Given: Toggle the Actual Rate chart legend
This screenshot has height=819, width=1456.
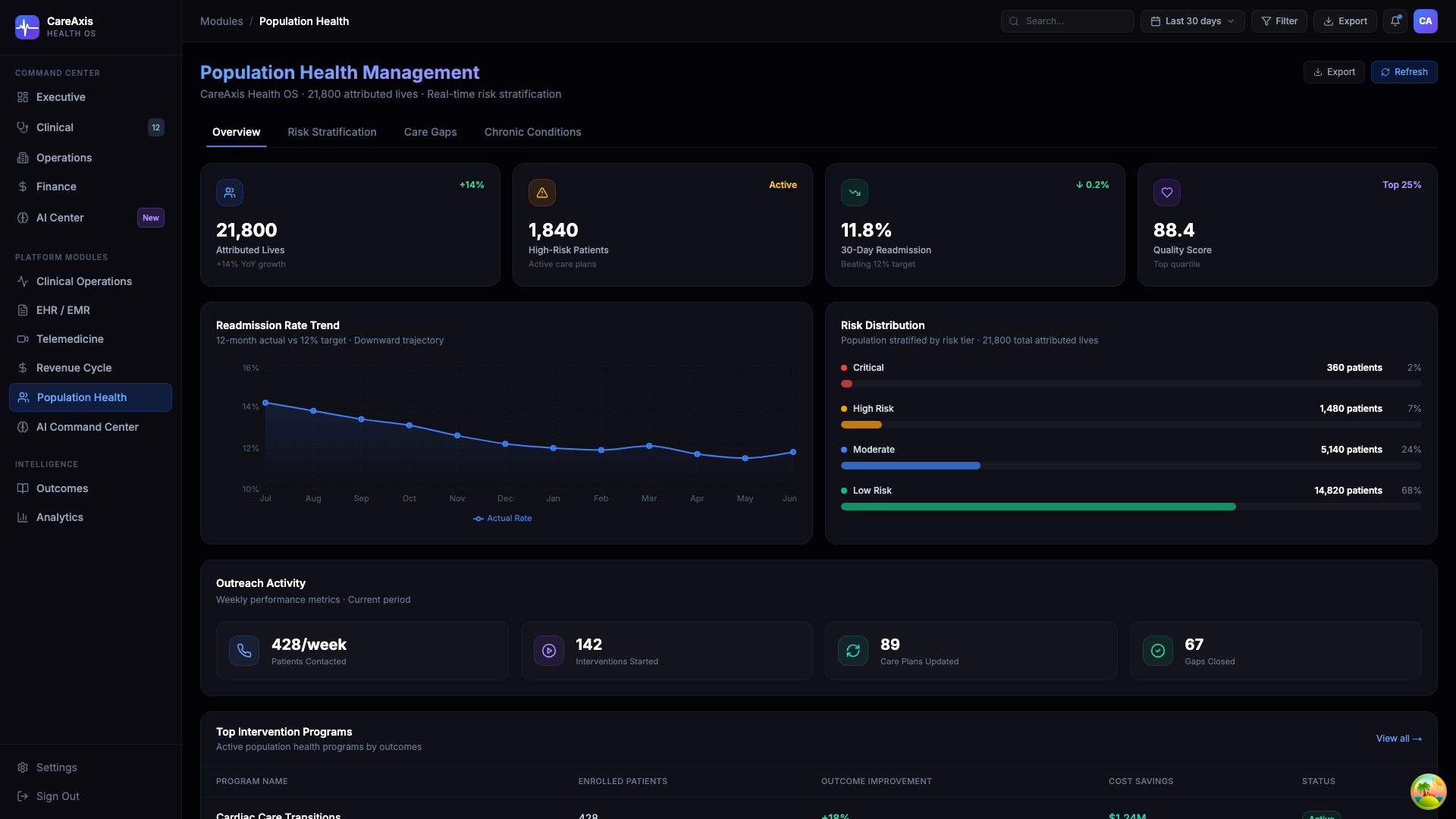Looking at the screenshot, I should [x=502, y=519].
